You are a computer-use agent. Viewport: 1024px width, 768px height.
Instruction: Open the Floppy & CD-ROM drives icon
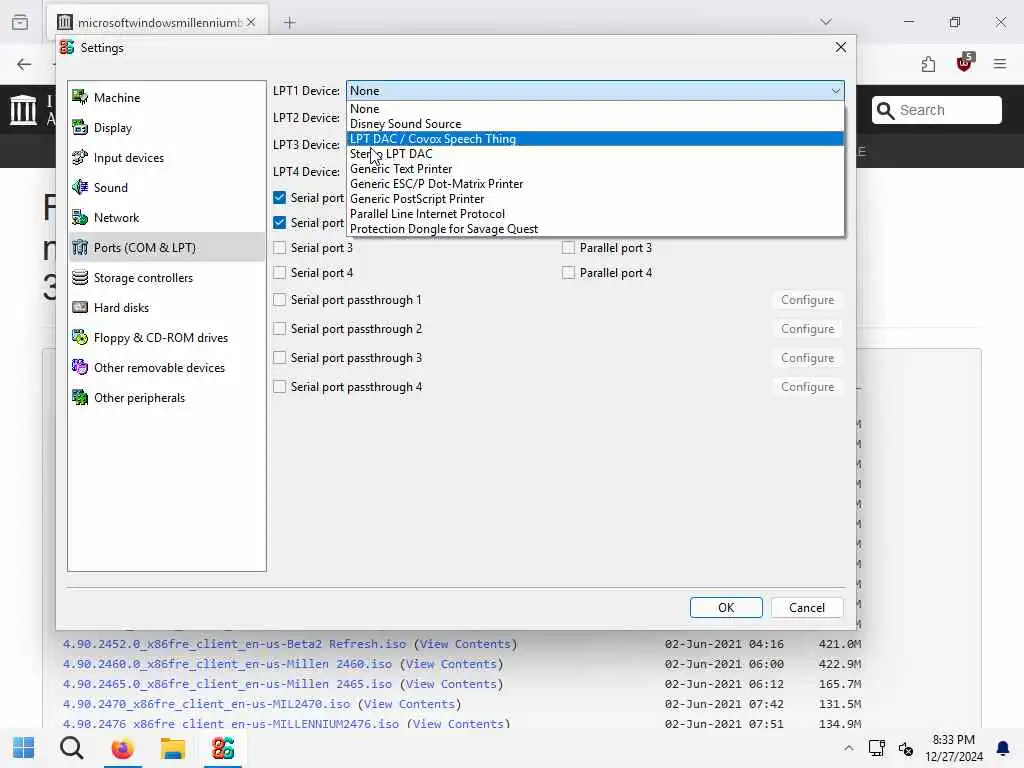[x=80, y=338]
